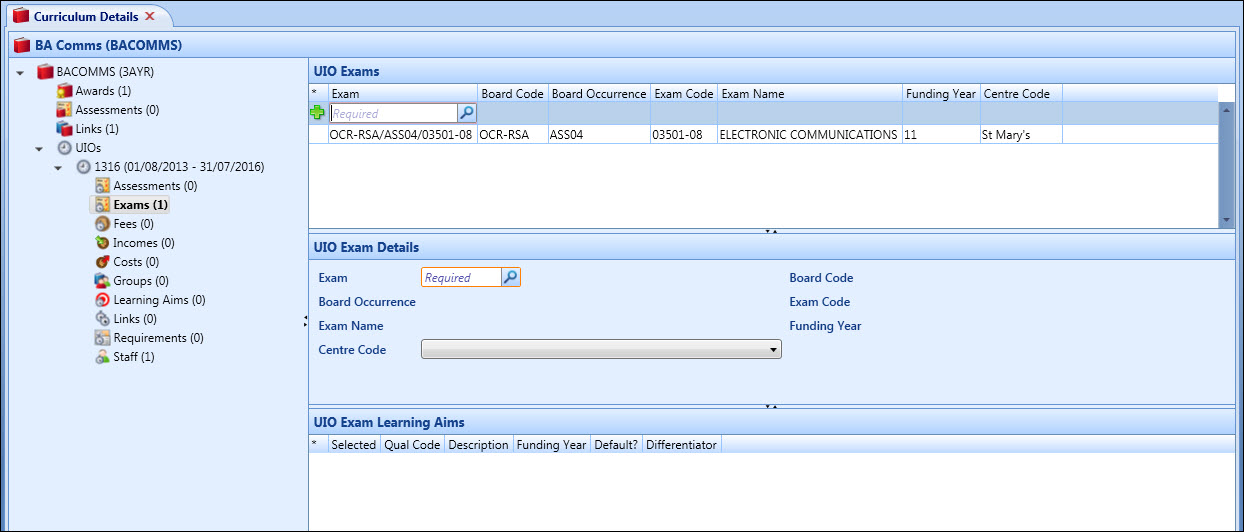This screenshot has width=1244, height=532.
Task: Click the Links (0) chain icon under 1316
Action: [102, 319]
